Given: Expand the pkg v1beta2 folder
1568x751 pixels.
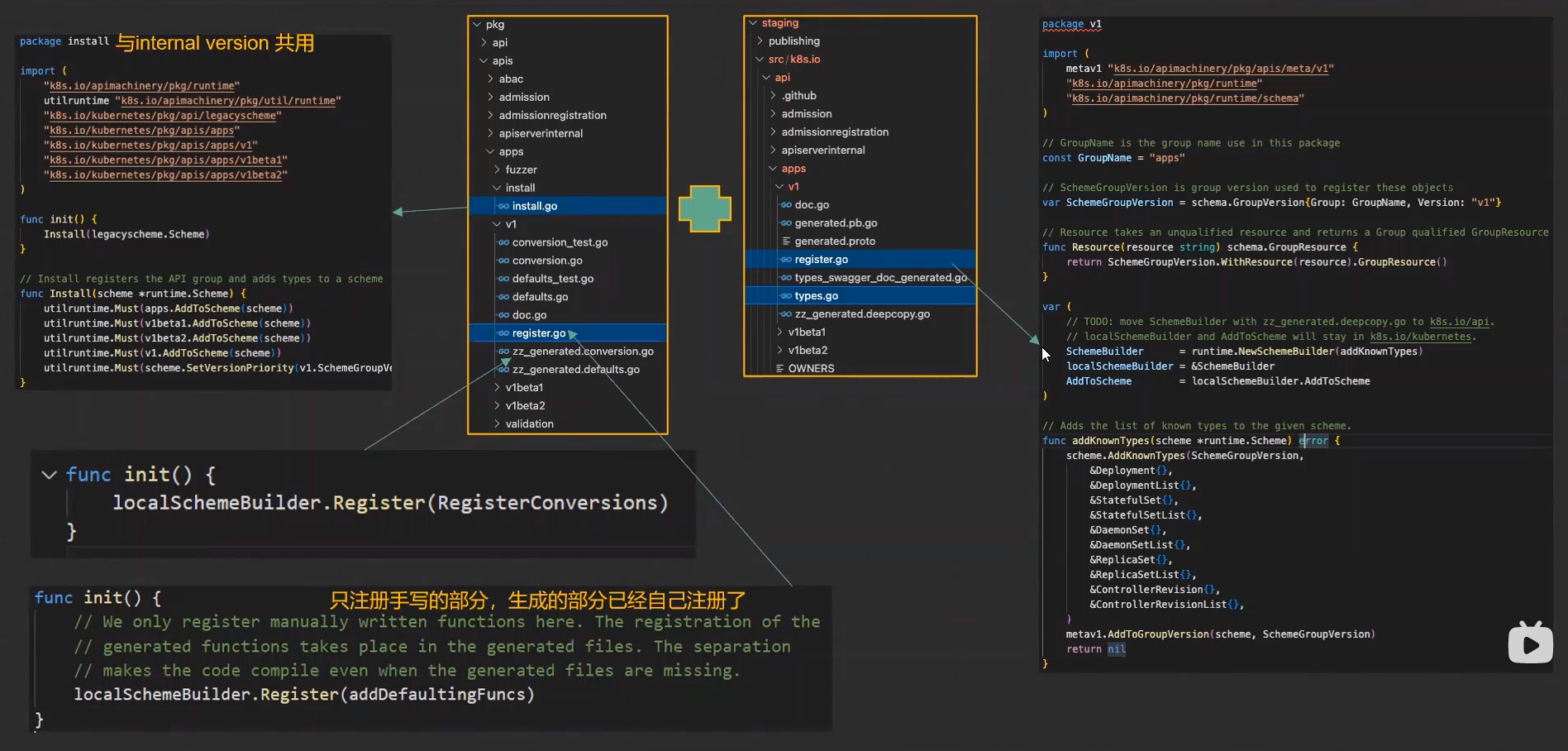Looking at the screenshot, I should (497, 406).
